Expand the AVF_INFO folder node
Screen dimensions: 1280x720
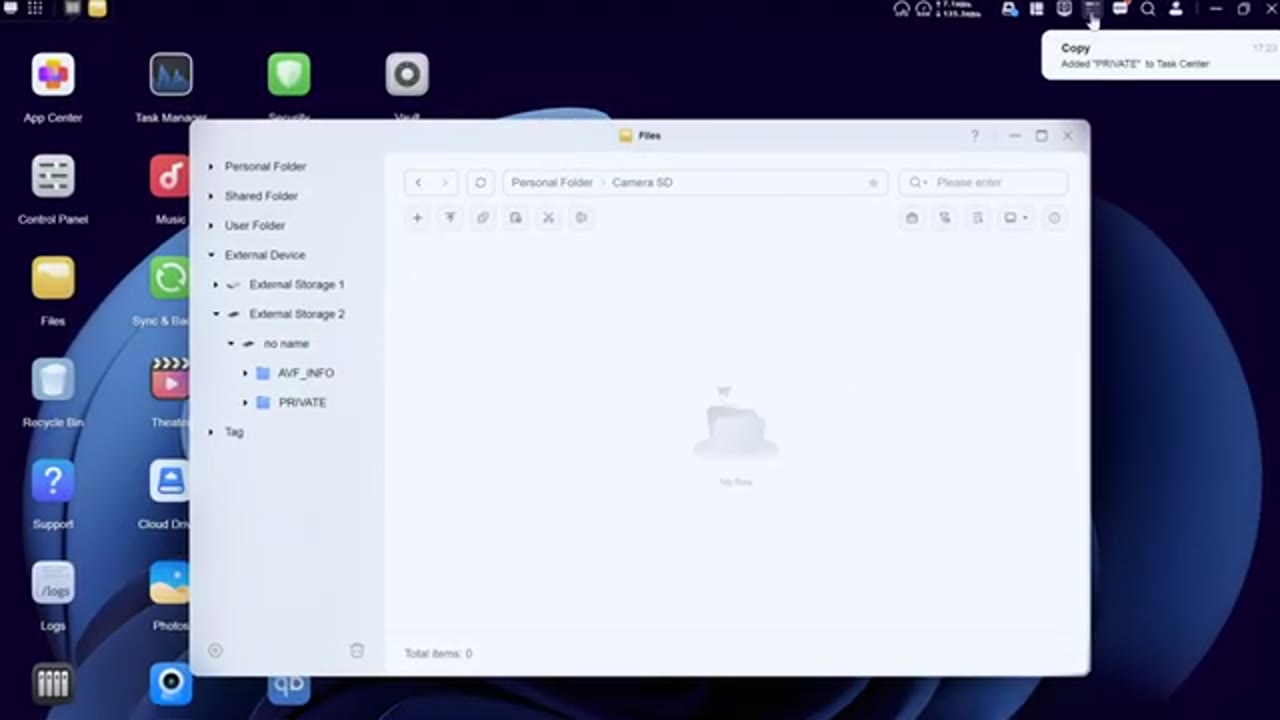click(x=245, y=373)
